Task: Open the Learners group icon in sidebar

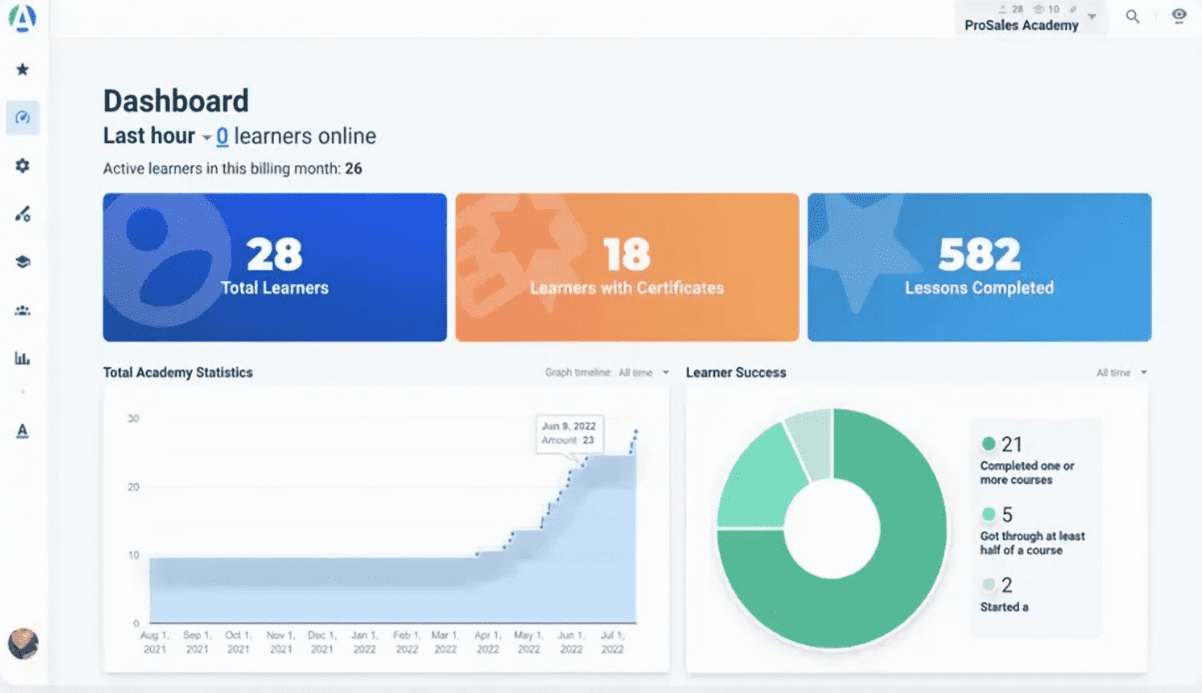Action: tap(22, 310)
